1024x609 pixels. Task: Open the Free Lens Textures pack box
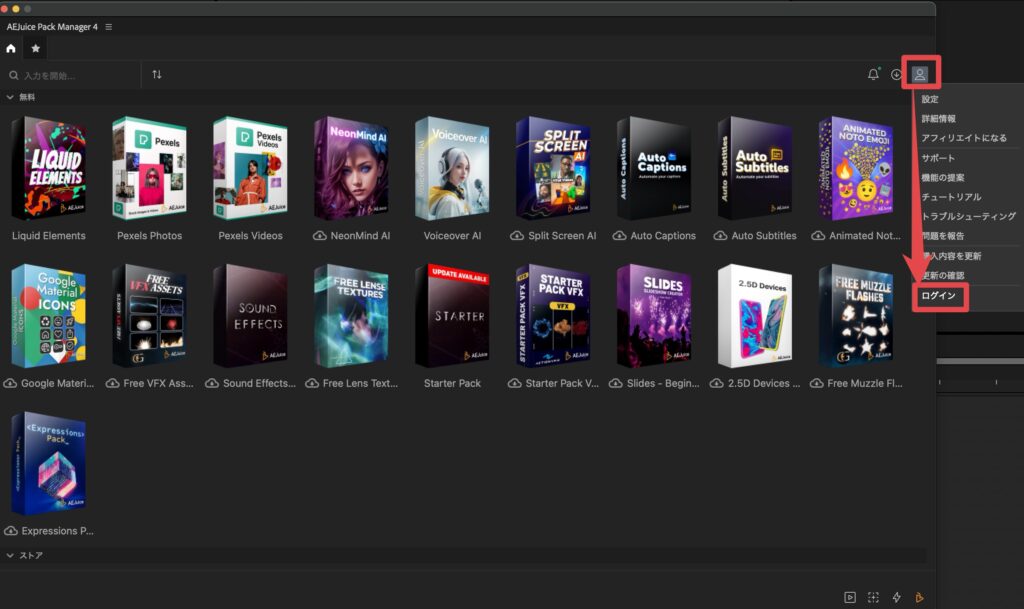click(x=351, y=316)
